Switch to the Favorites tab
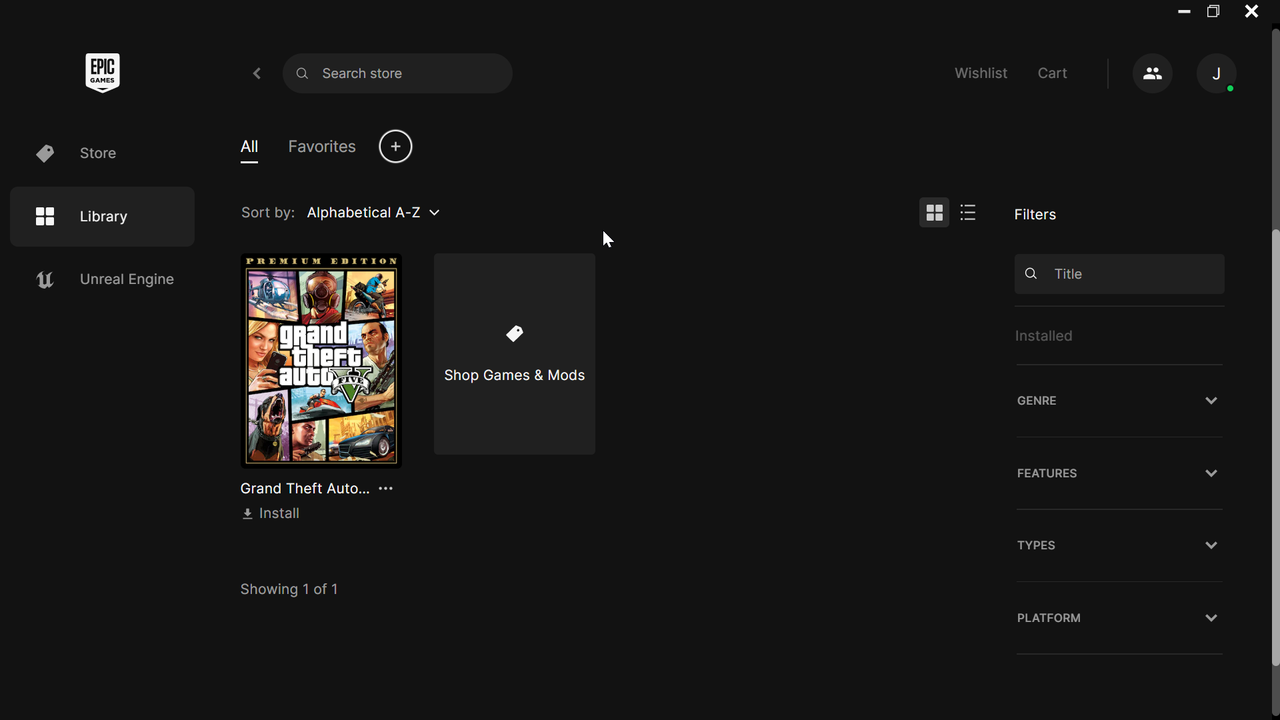Screen dimensions: 1280x720 click(322, 146)
